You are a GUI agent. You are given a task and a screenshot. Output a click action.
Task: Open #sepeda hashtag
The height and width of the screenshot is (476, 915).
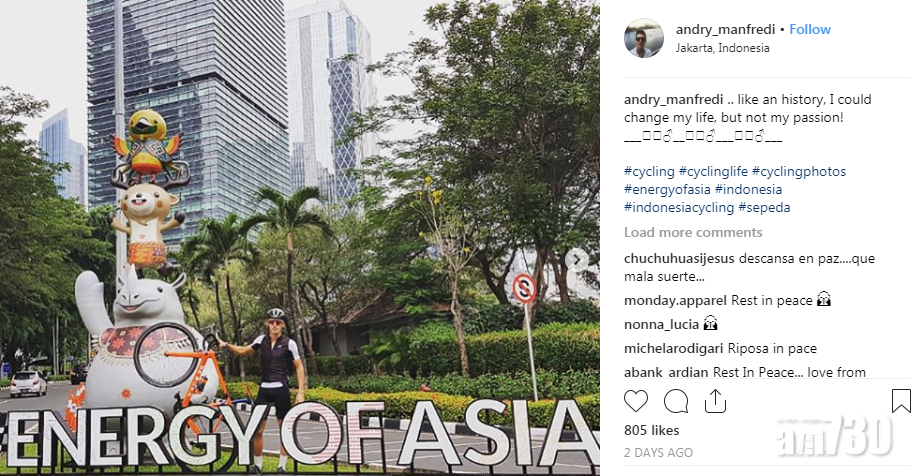point(764,208)
